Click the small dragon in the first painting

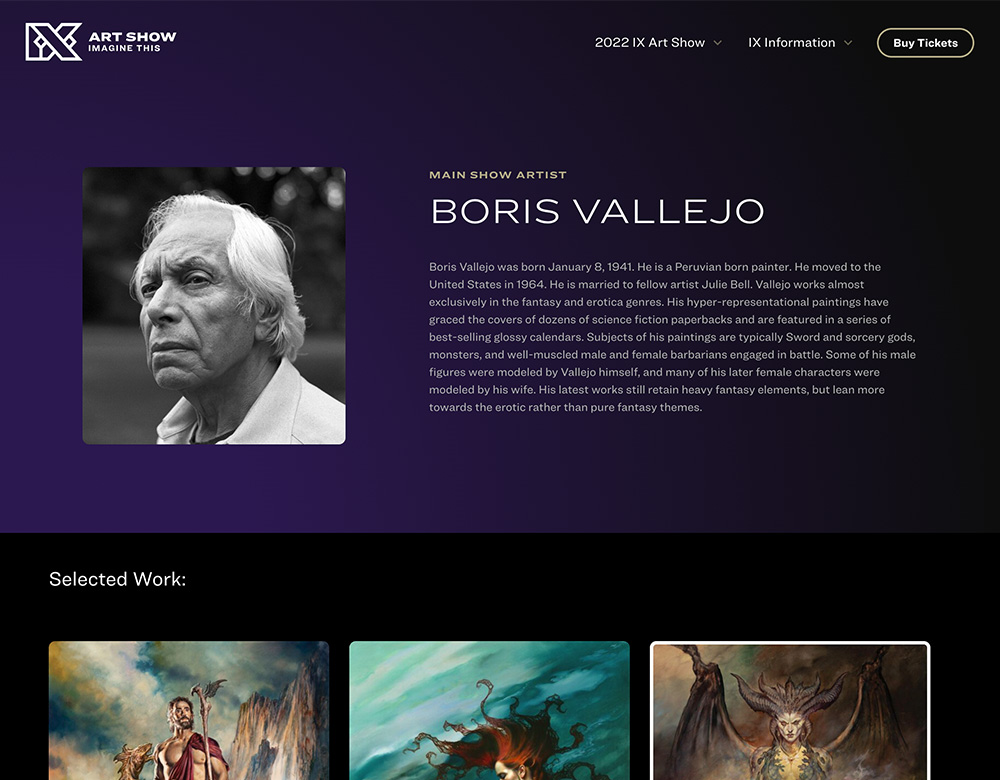[x=133, y=762]
